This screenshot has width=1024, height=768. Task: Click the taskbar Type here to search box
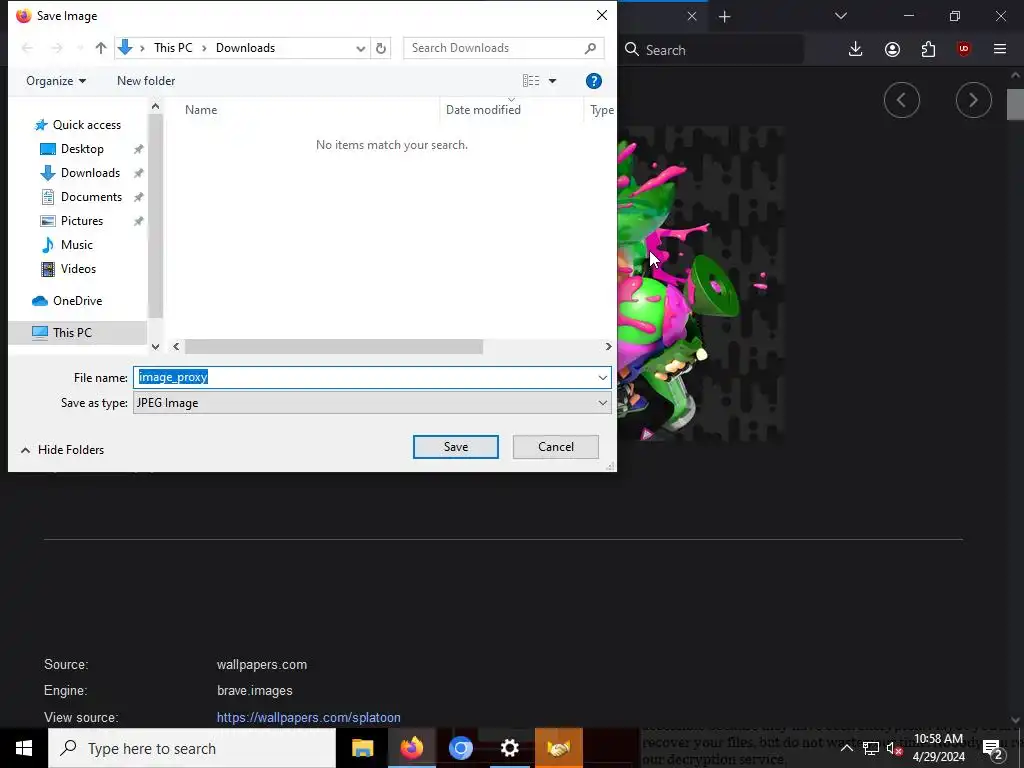192,748
